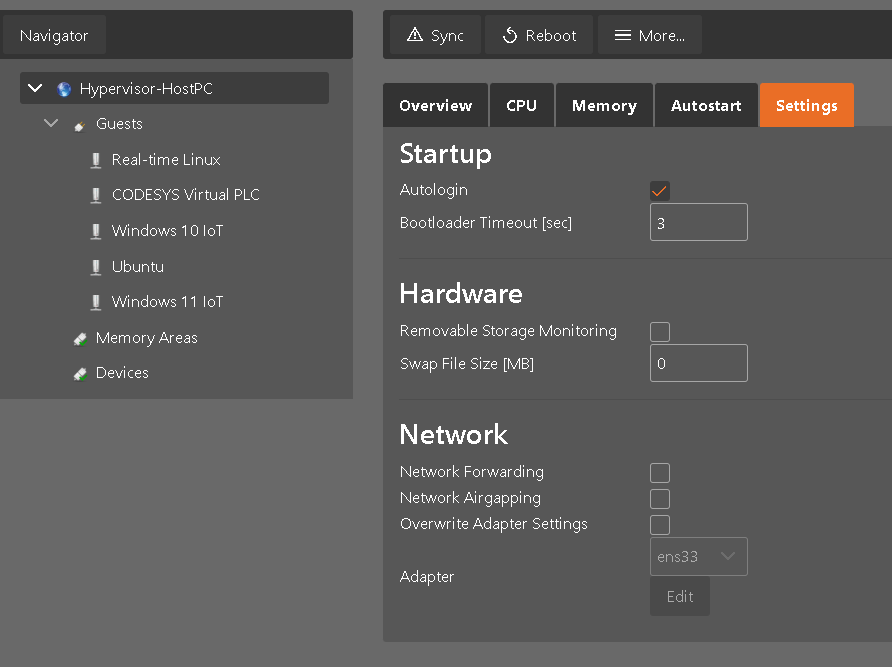
Task: Select the Real-time Linux guest icon
Action: pyautogui.click(x=96, y=159)
